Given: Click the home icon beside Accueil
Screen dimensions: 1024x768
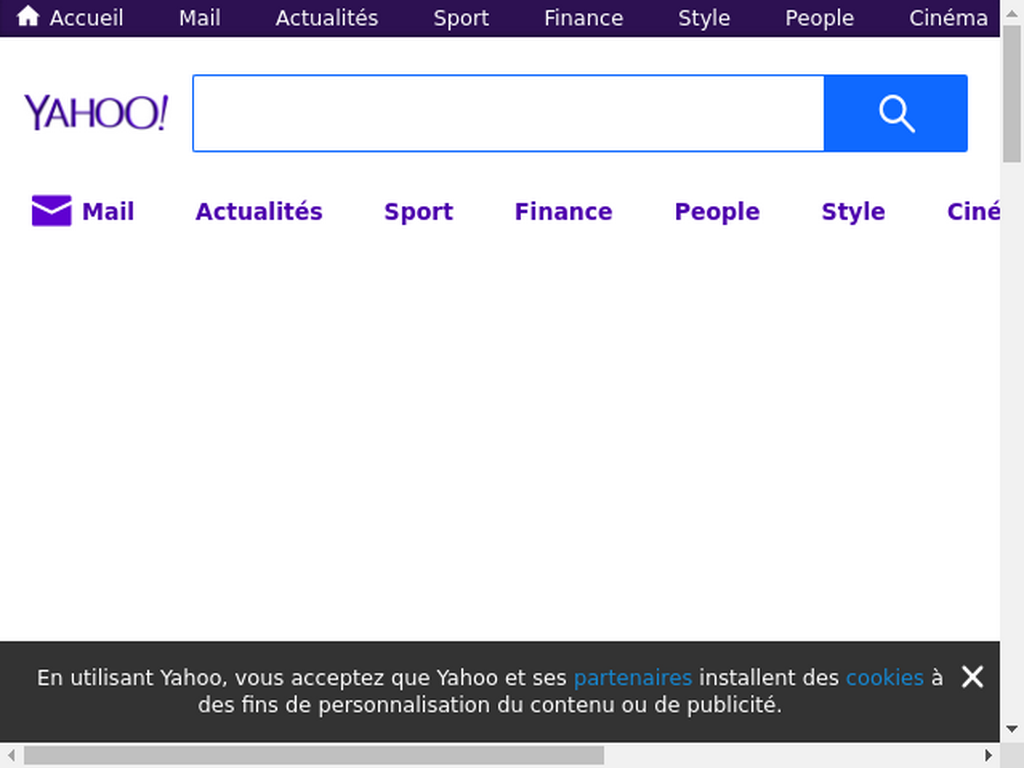Looking at the screenshot, I should tap(27, 16).
